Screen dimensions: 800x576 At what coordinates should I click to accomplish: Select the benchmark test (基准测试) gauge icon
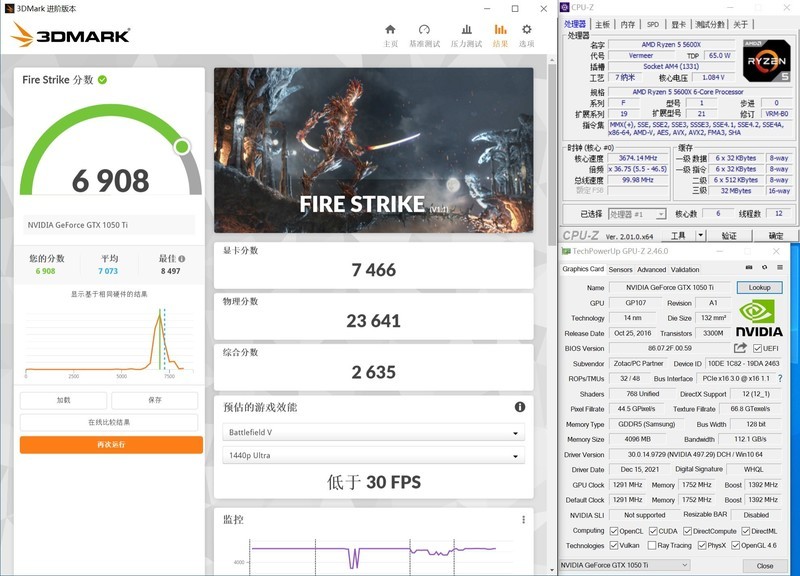[x=423, y=35]
